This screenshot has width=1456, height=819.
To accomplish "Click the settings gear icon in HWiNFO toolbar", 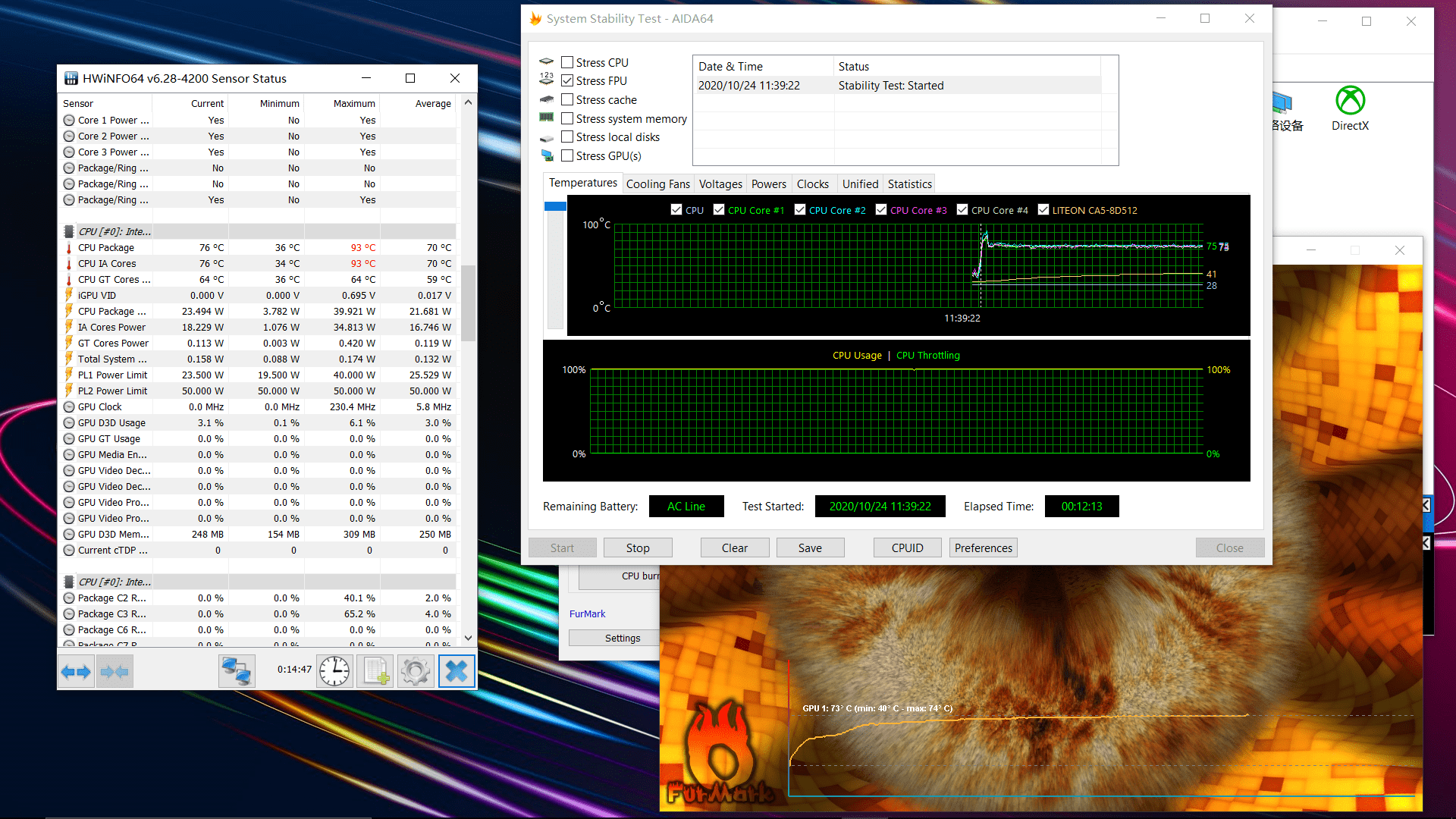I will click(416, 670).
